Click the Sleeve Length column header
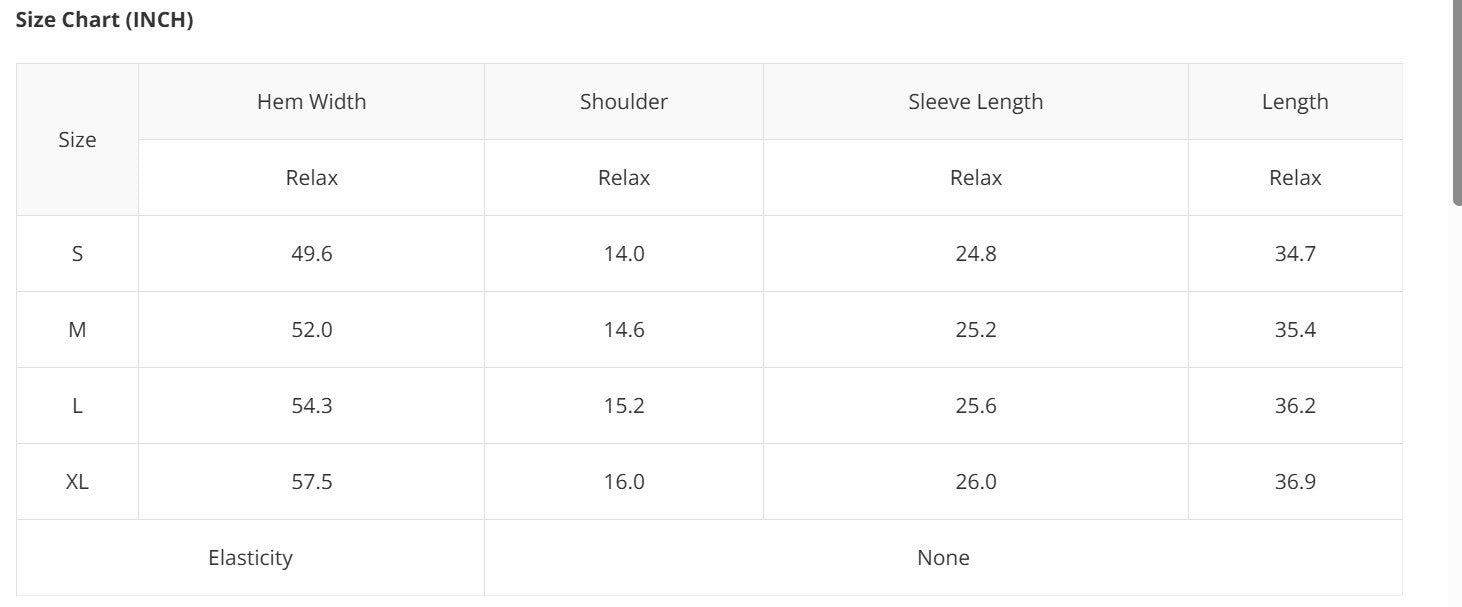 pyautogui.click(x=975, y=102)
